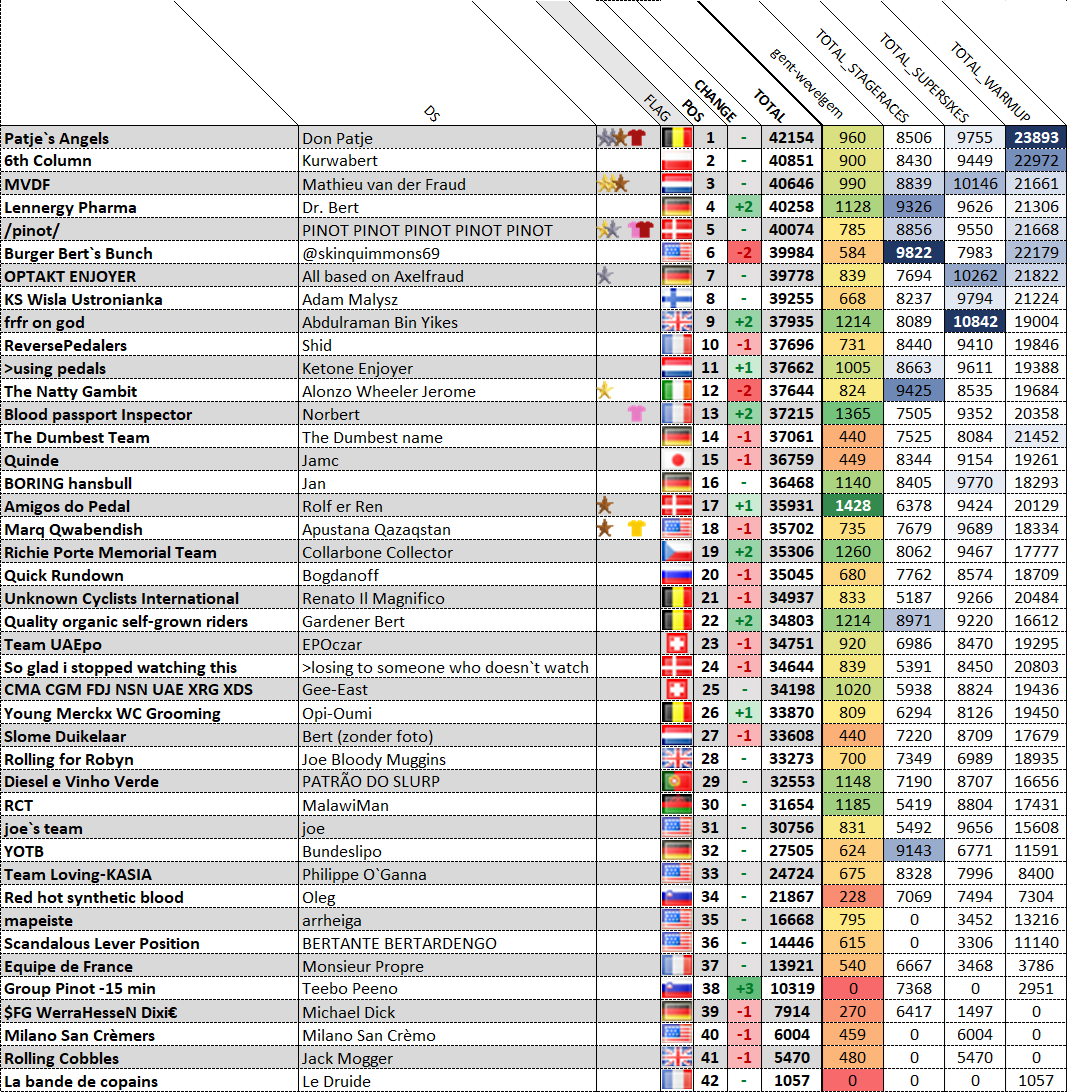This screenshot has width=1067, height=1092.
Task: Click the Japanese flag in Quinde row
Action: [677, 459]
